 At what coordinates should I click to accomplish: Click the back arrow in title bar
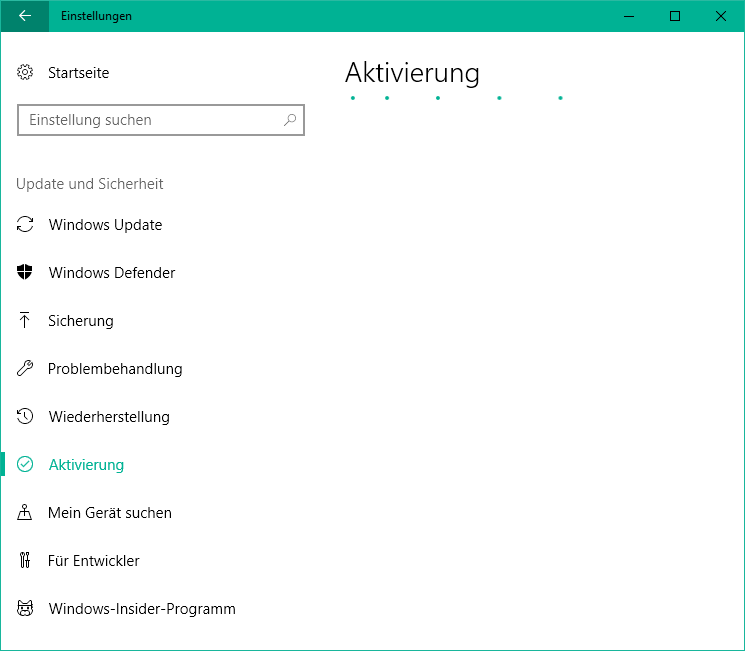click(25, 16)
